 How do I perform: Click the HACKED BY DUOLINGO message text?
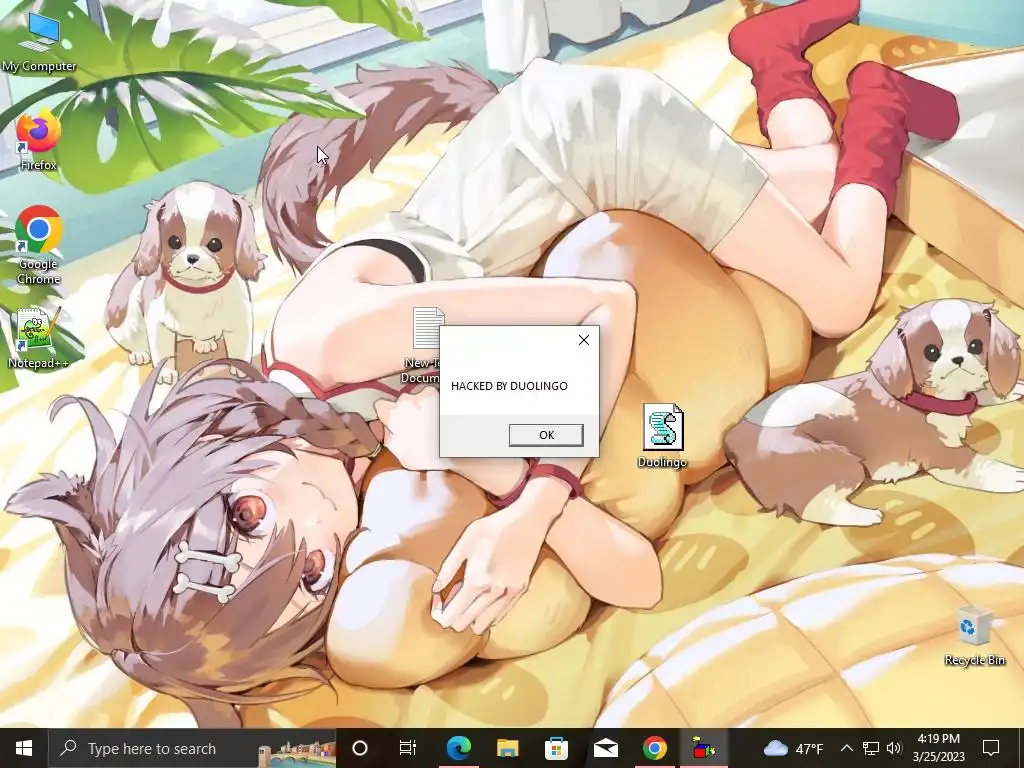509,386
